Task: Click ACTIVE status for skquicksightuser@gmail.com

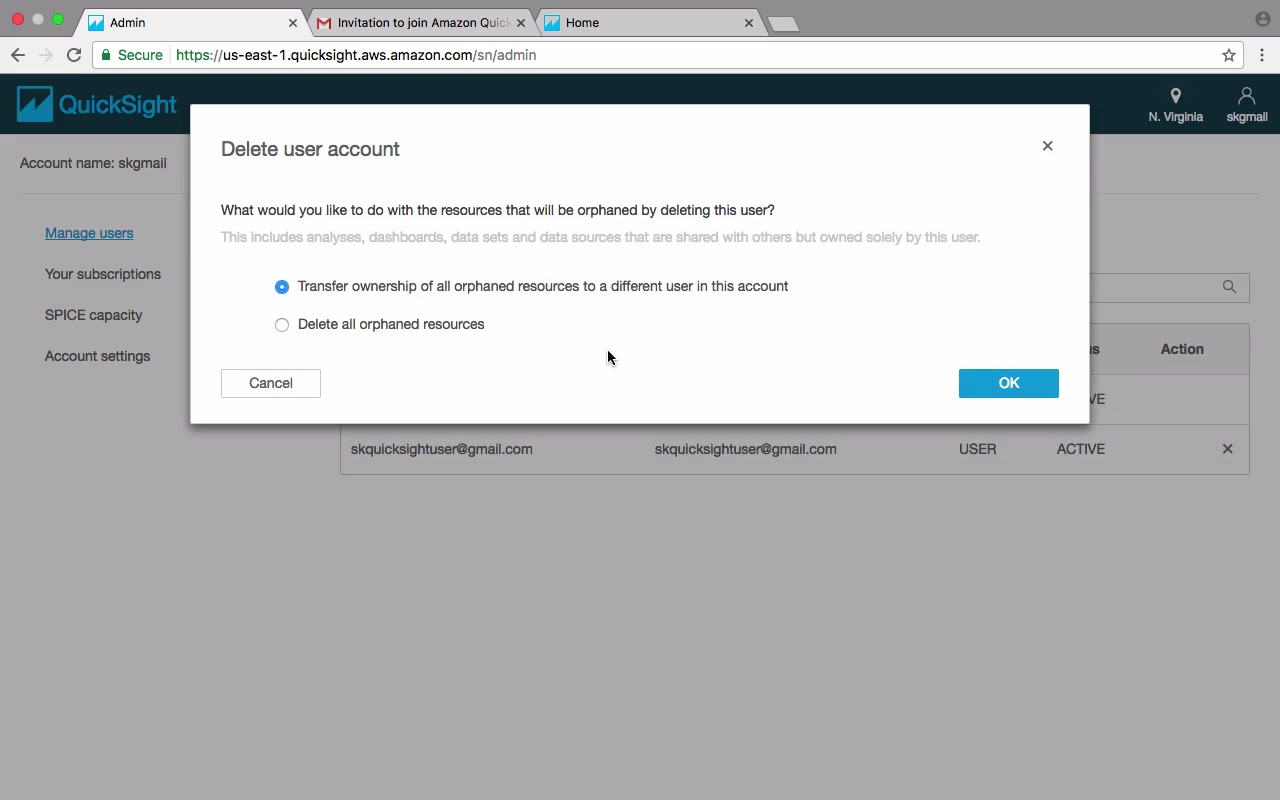Action: 1081,449
